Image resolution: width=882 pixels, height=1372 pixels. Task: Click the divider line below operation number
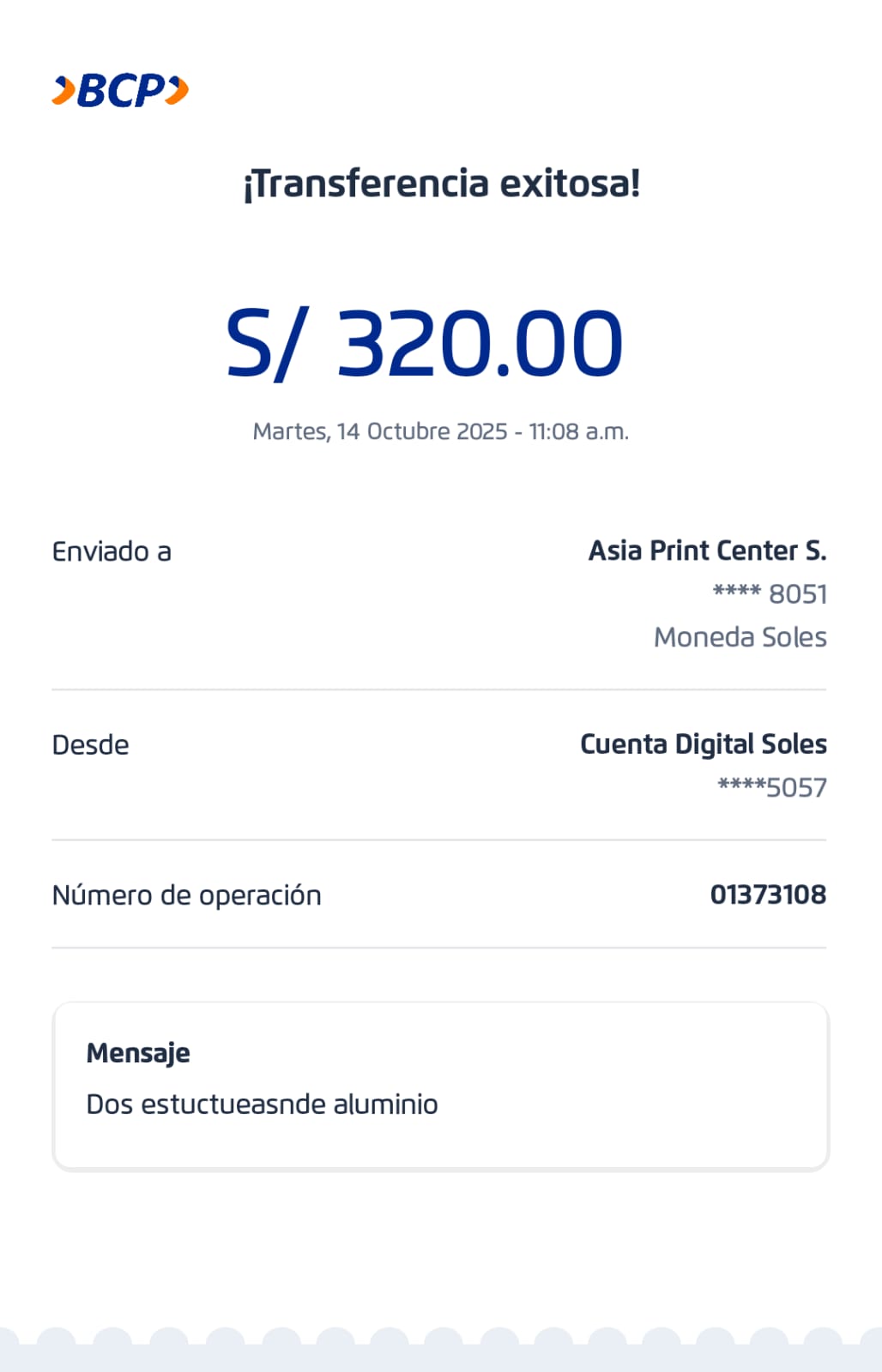click(x=438, y=948)
